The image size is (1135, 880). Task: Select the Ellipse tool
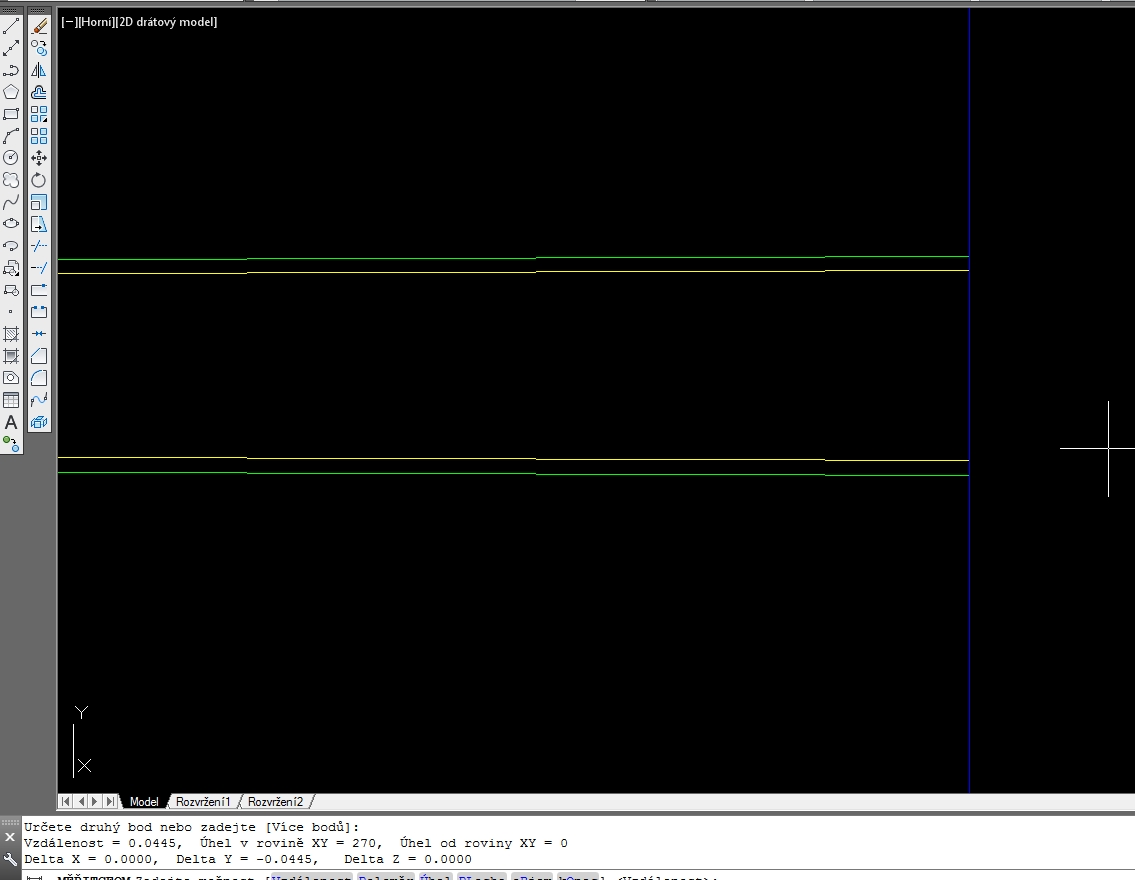[11, 224]
